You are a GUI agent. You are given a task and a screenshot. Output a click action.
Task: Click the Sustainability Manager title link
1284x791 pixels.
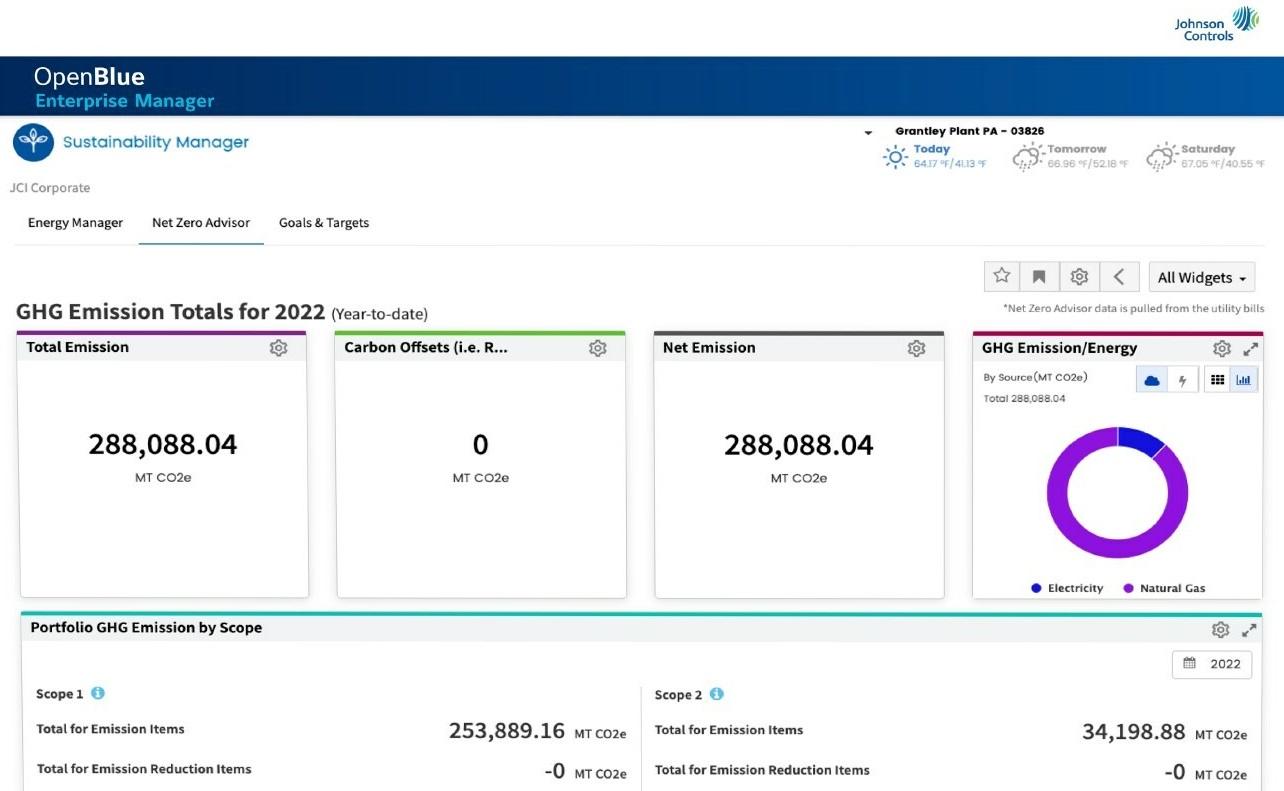click(x=156, y=142)
